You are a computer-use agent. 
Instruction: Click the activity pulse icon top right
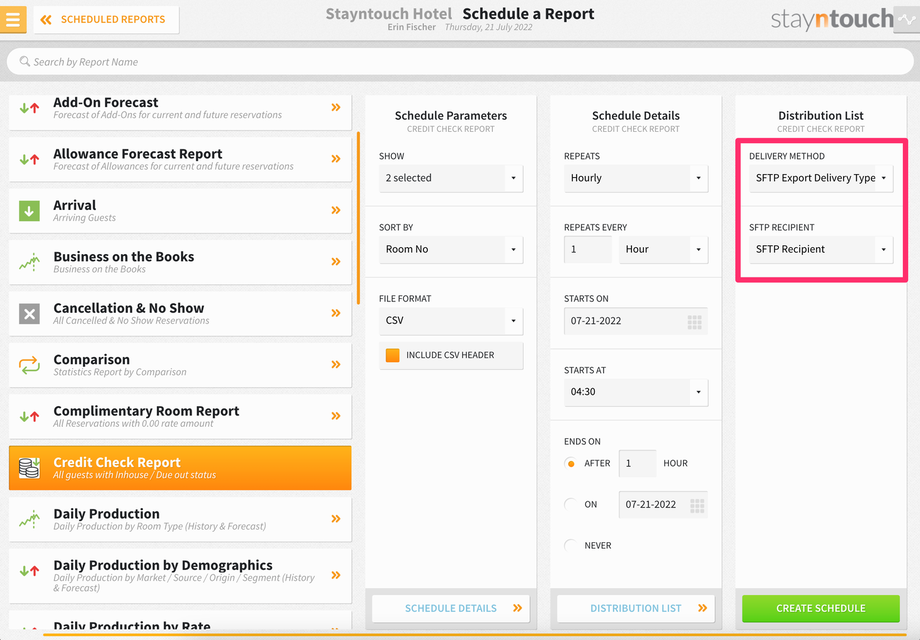coord(906,19)
